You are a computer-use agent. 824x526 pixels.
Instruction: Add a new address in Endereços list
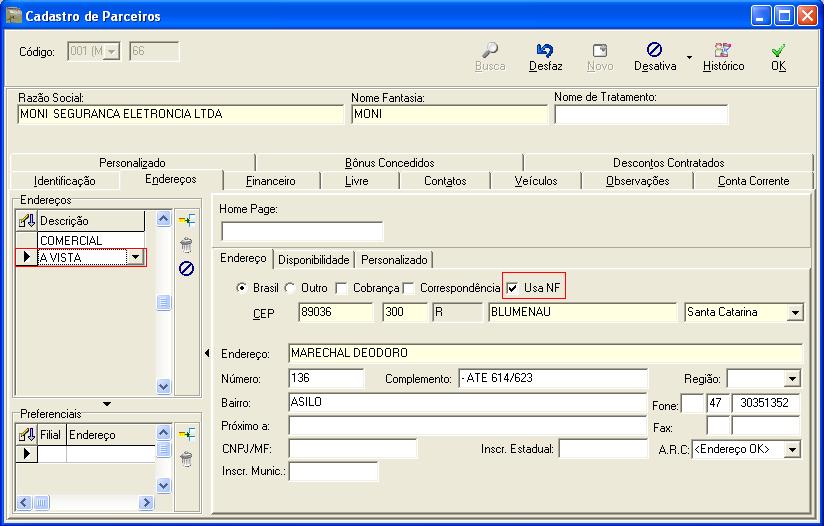187,220
